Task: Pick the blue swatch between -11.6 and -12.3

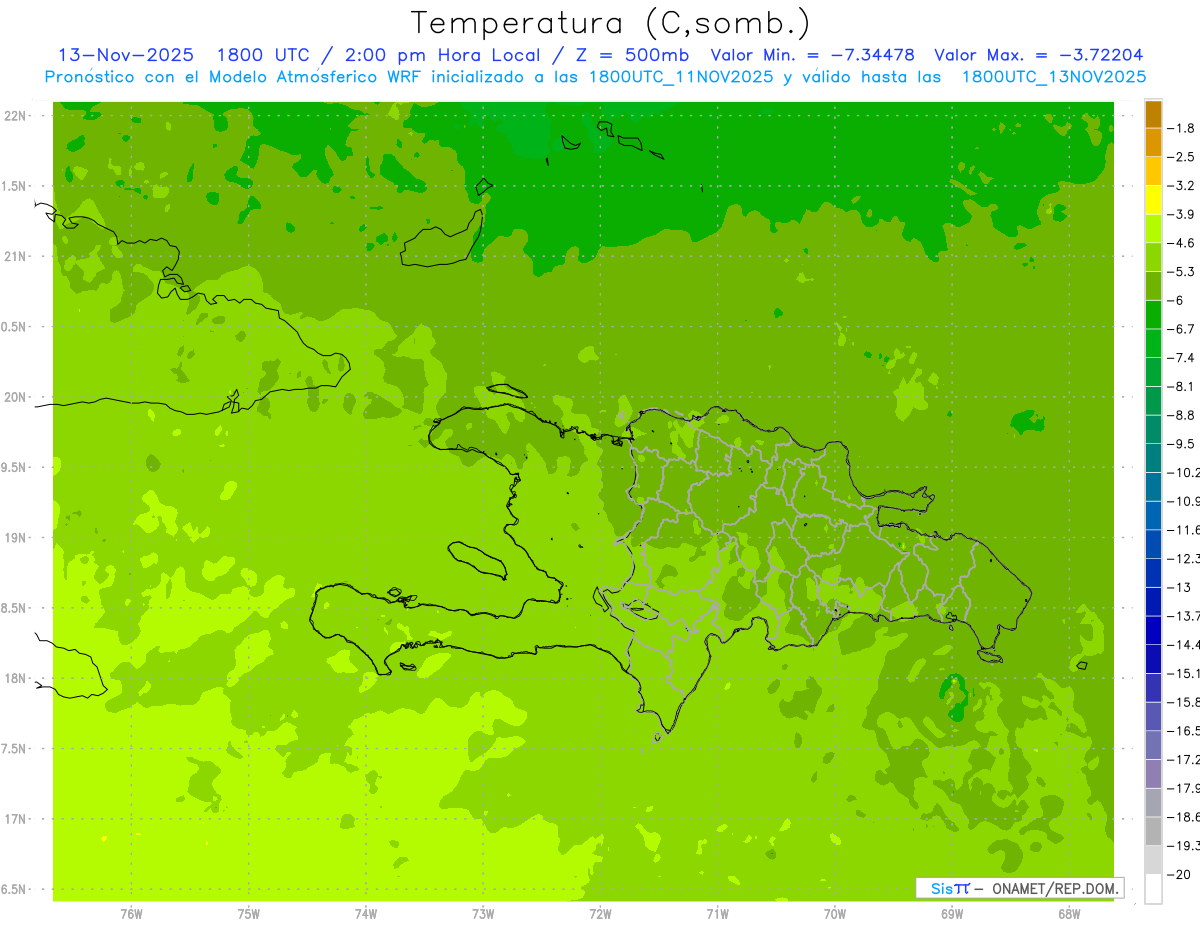Action: [1153, 544]
